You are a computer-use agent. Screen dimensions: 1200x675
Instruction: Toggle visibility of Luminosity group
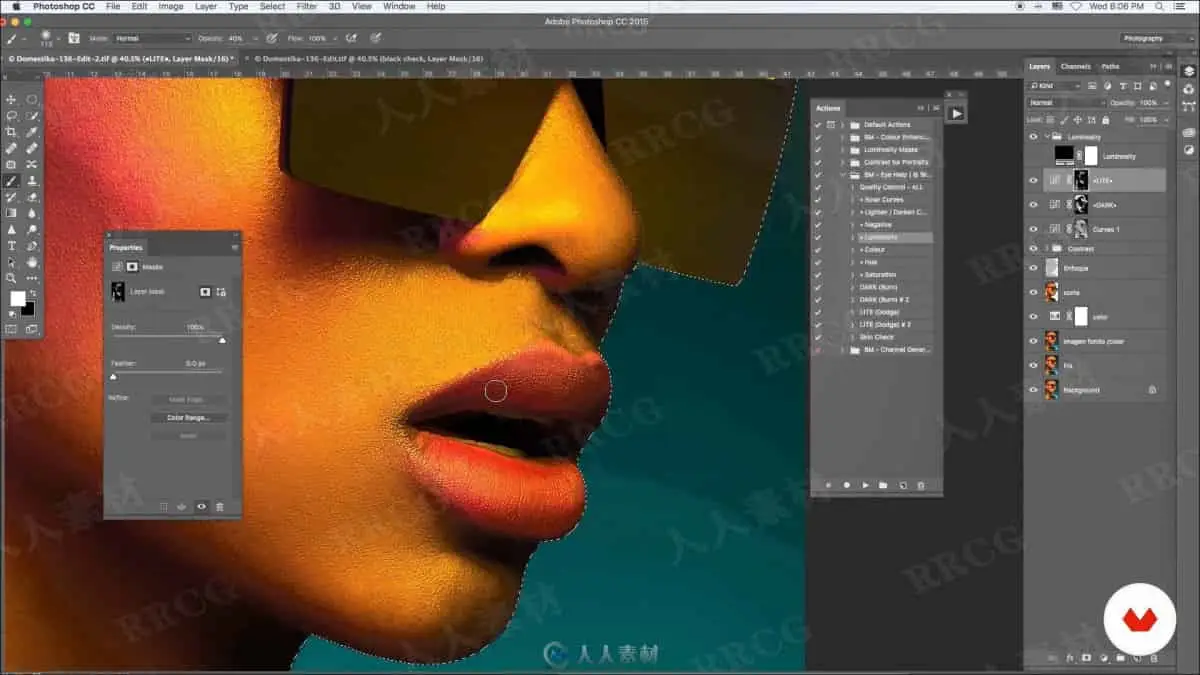pyautogui.click(x=1034, y=137)
